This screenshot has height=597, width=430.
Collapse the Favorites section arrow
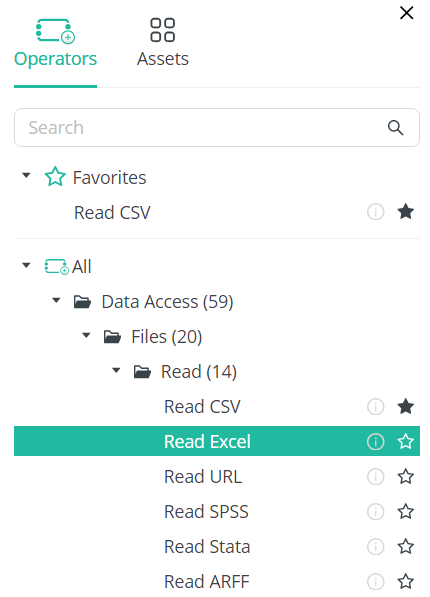26,176
